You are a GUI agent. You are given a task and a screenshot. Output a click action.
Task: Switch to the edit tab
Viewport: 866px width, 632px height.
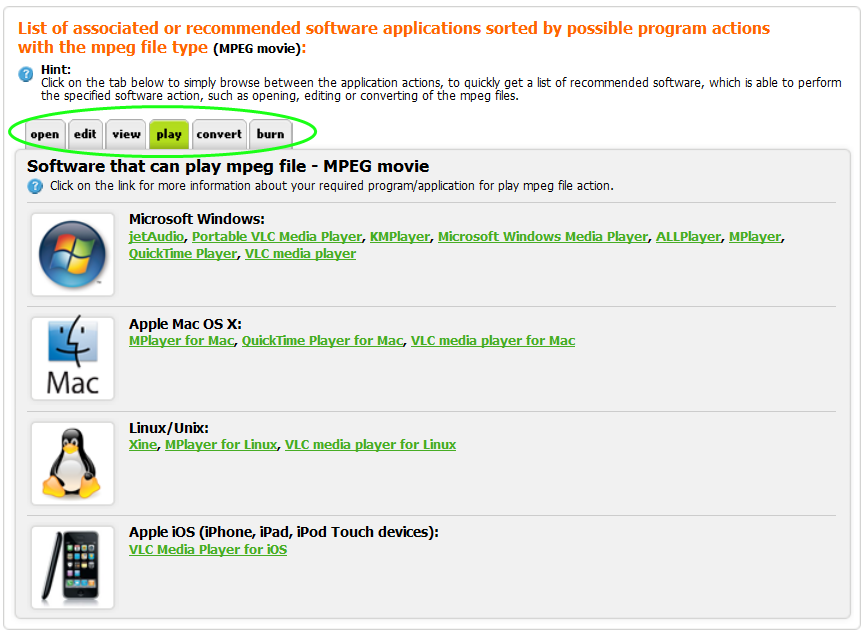click(85, 134)
